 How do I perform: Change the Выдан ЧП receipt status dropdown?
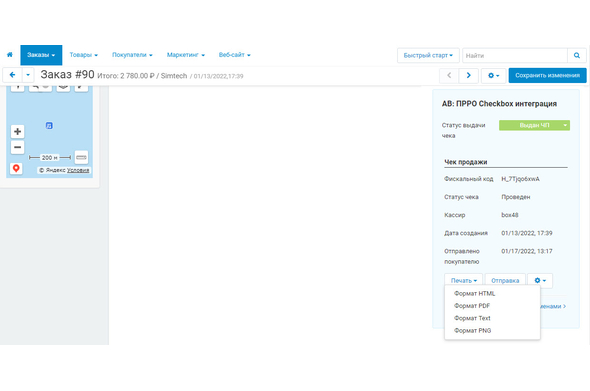[x=534, y=125]
